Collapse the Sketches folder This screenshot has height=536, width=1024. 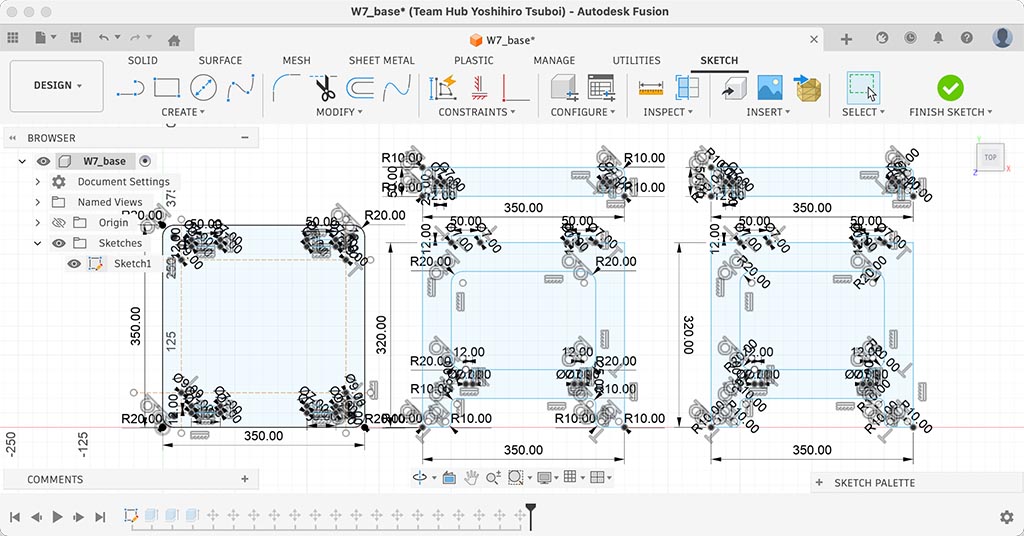pyautogui.click(x=37, y=243)
